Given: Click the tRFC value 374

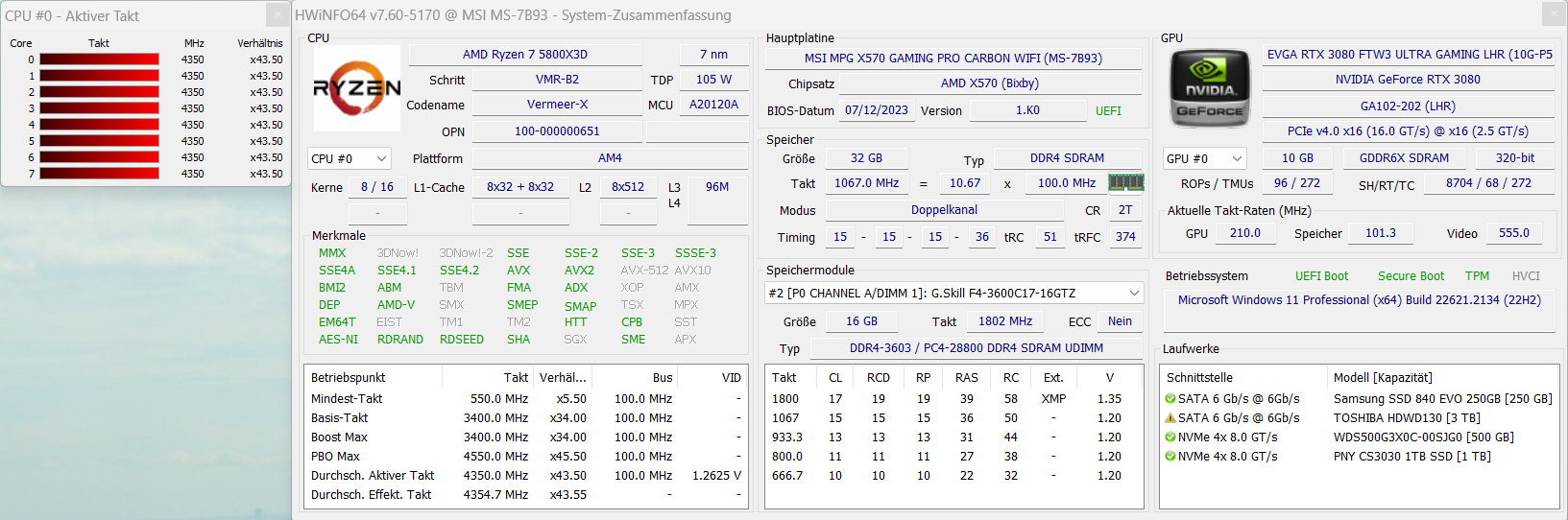Looking at the screenshot, I should (1125, 237).
